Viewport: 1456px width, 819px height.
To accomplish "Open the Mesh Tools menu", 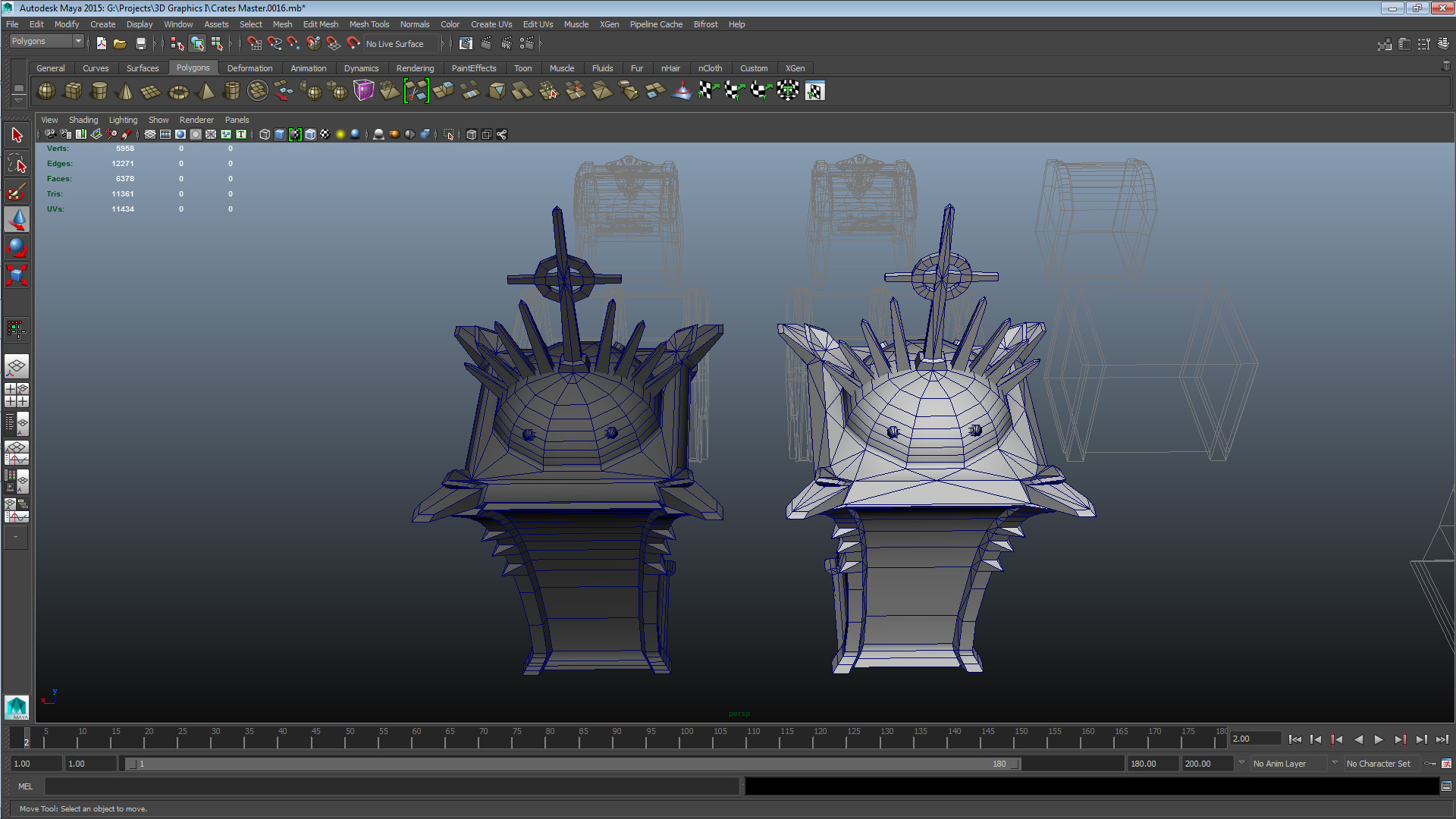I will (369, 24).
